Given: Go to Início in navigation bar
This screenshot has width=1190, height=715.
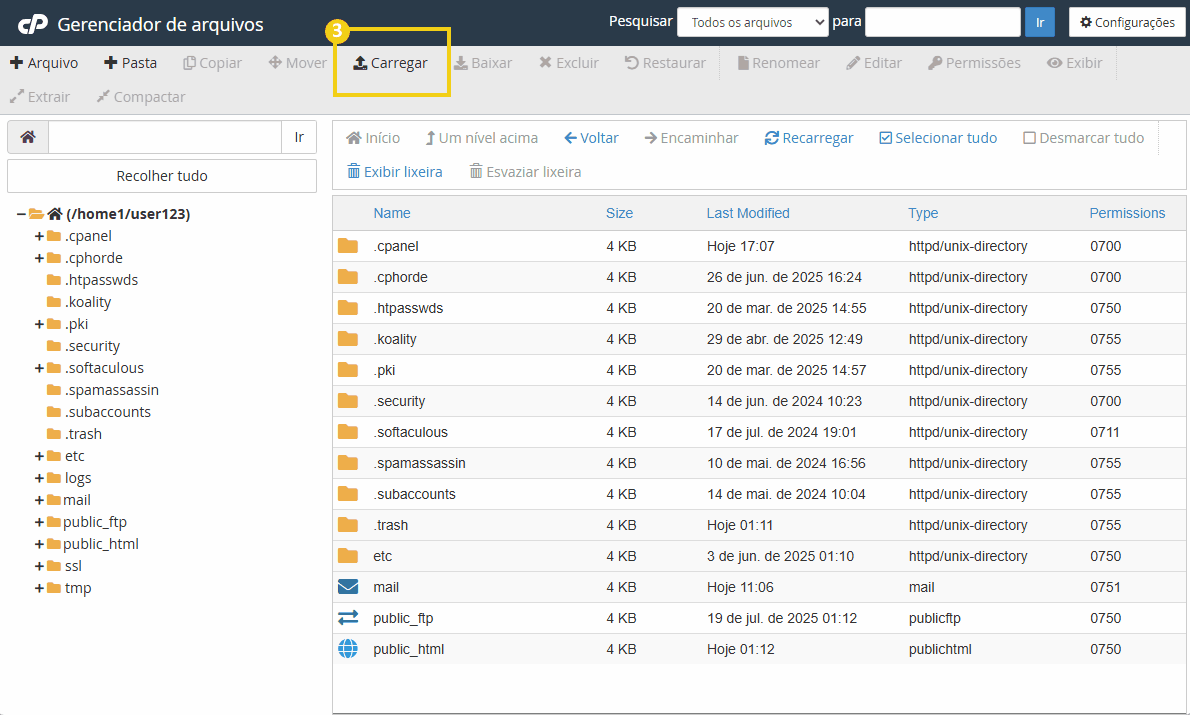Looking at the screenshot, I should 373,138.
